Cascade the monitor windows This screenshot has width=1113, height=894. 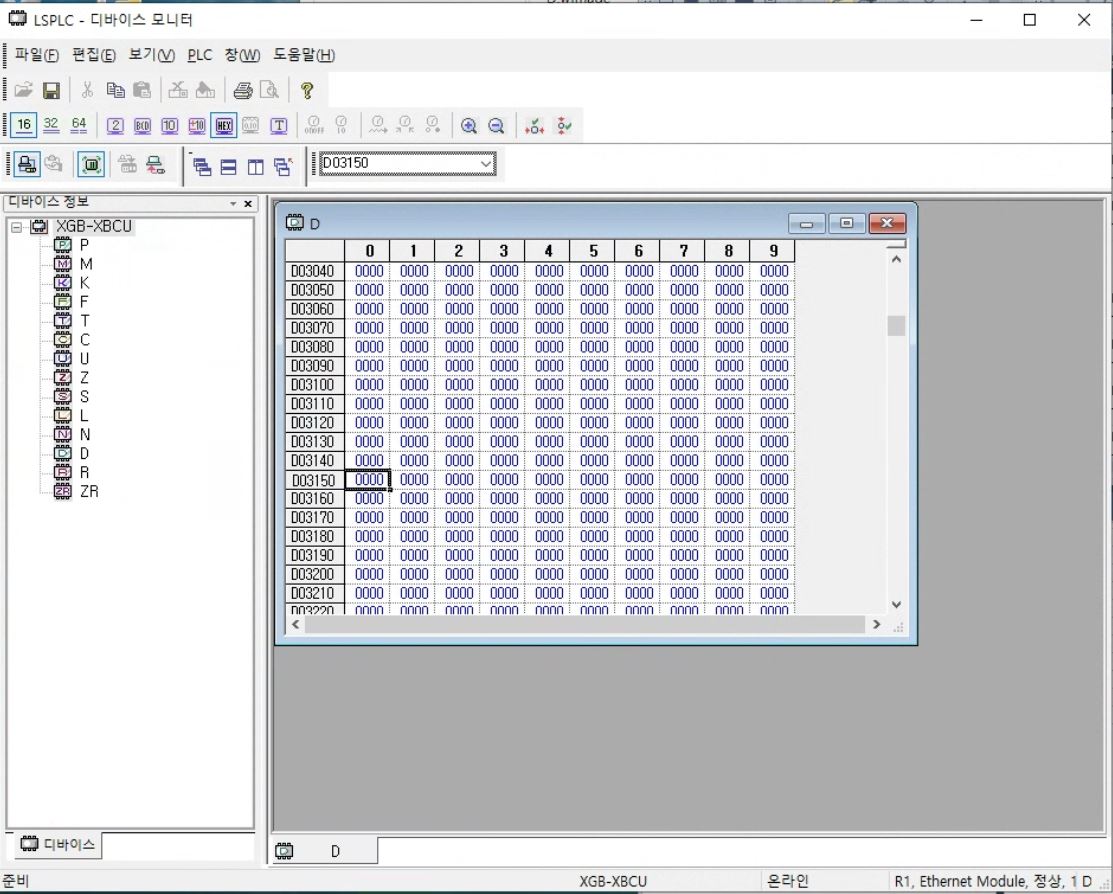[202, 166]
